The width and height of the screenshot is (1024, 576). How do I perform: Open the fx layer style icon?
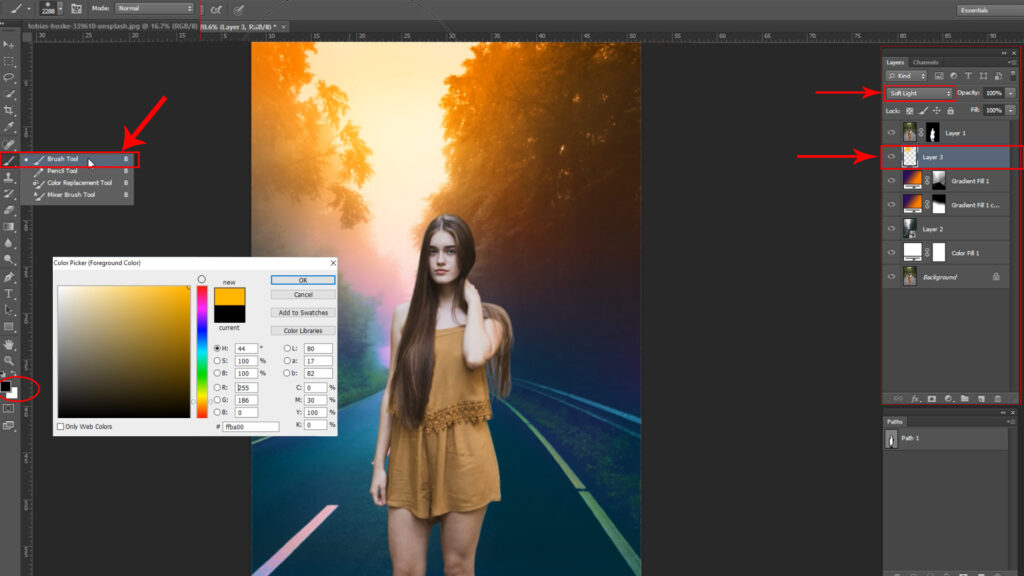tap(914, 395)
